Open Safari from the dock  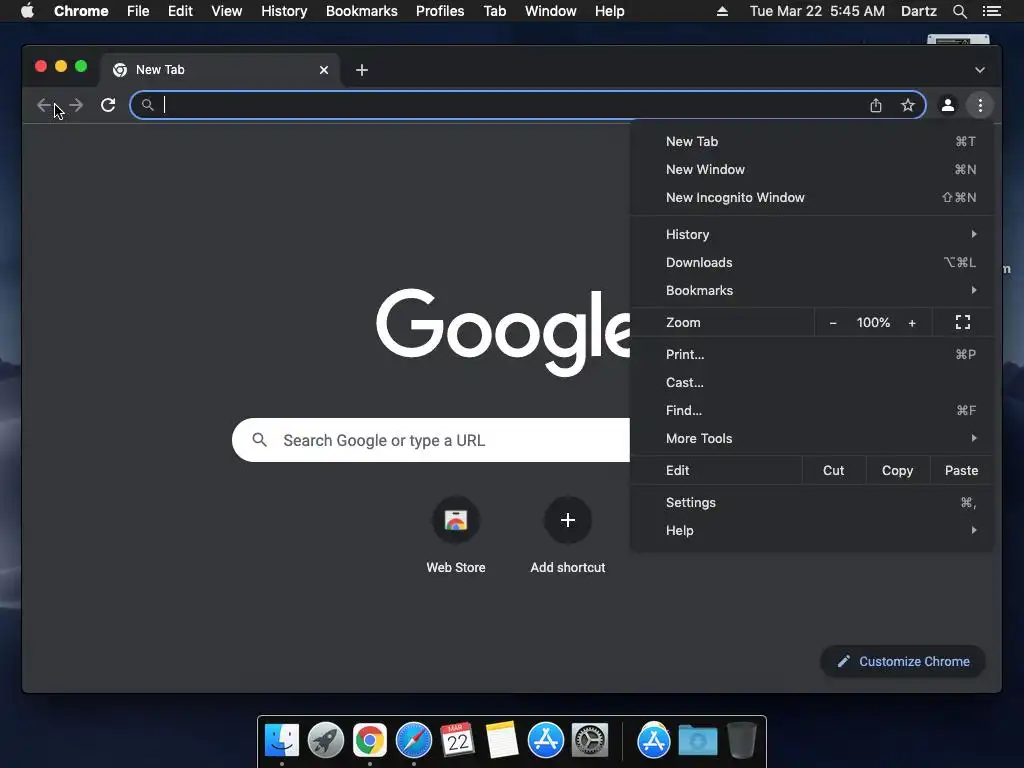414,741
